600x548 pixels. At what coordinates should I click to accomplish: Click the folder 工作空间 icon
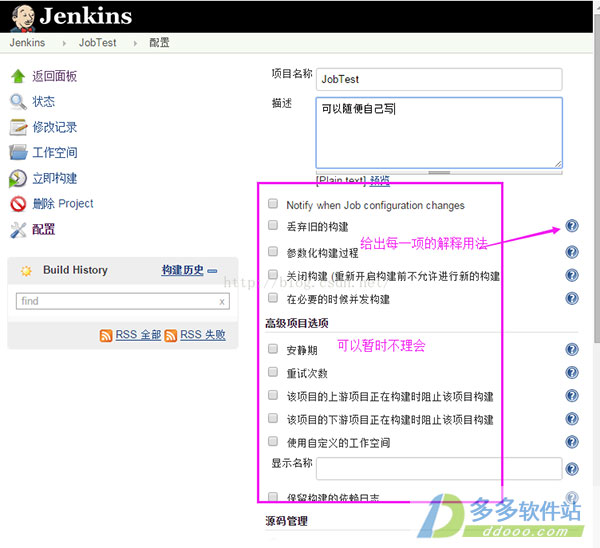tap(18, 152)
